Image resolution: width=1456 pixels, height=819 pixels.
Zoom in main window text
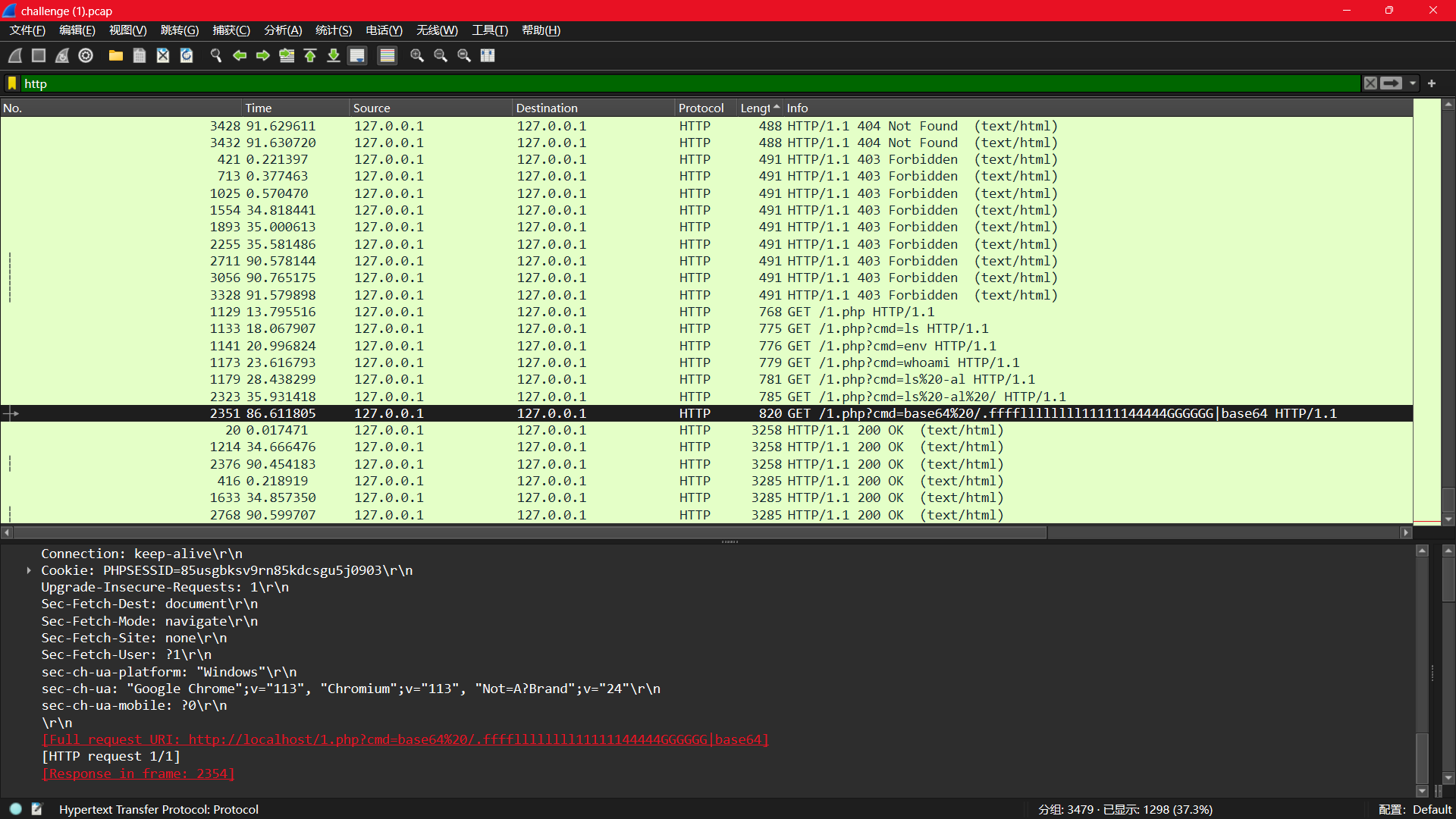[x=417, y=55]
